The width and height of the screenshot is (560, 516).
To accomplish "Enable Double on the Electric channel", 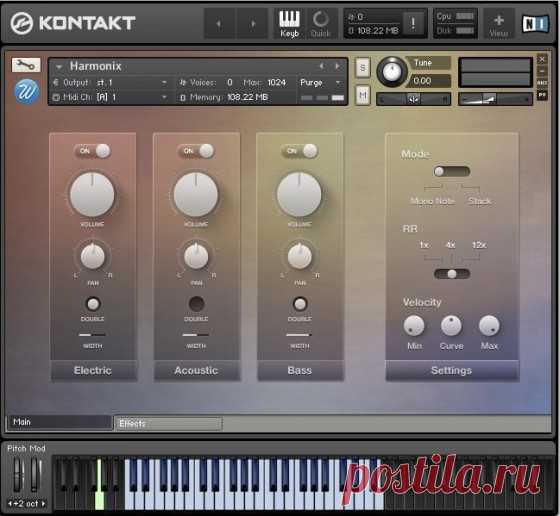I will tap(93, 304).
